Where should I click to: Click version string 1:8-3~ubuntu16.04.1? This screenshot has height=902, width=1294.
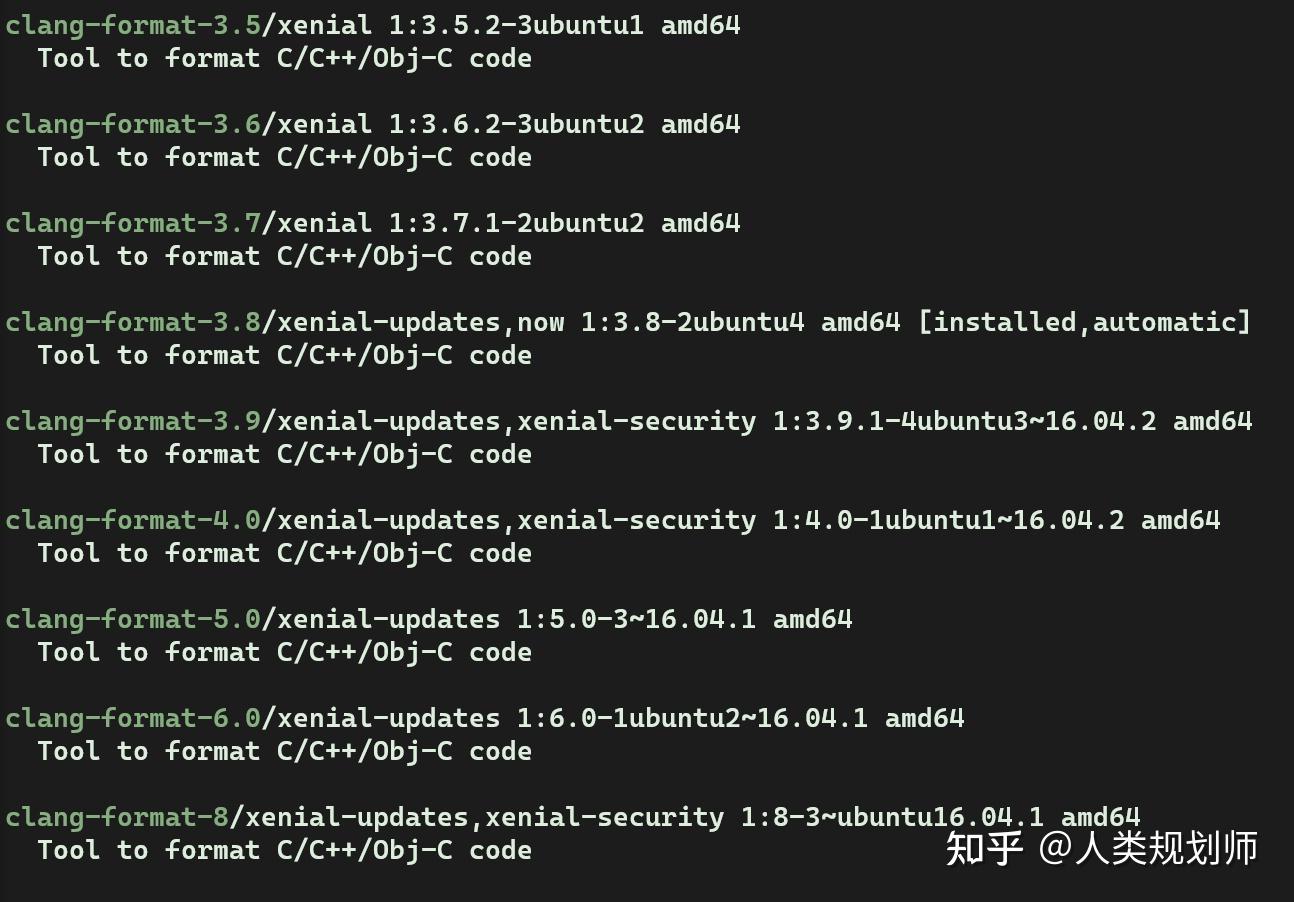893,817
